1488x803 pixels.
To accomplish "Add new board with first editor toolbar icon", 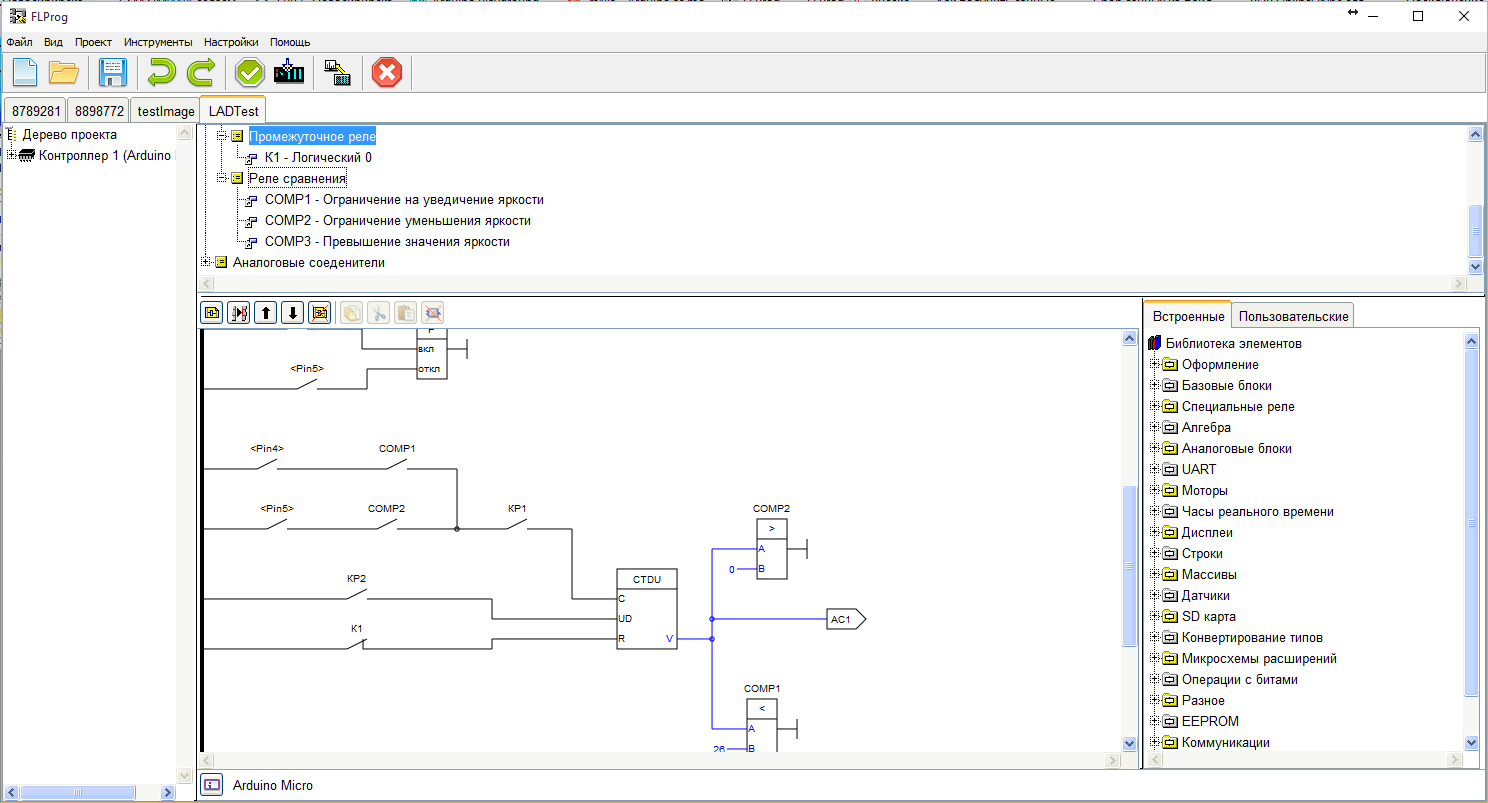I will pyautogui.click(x=212, y=312).
